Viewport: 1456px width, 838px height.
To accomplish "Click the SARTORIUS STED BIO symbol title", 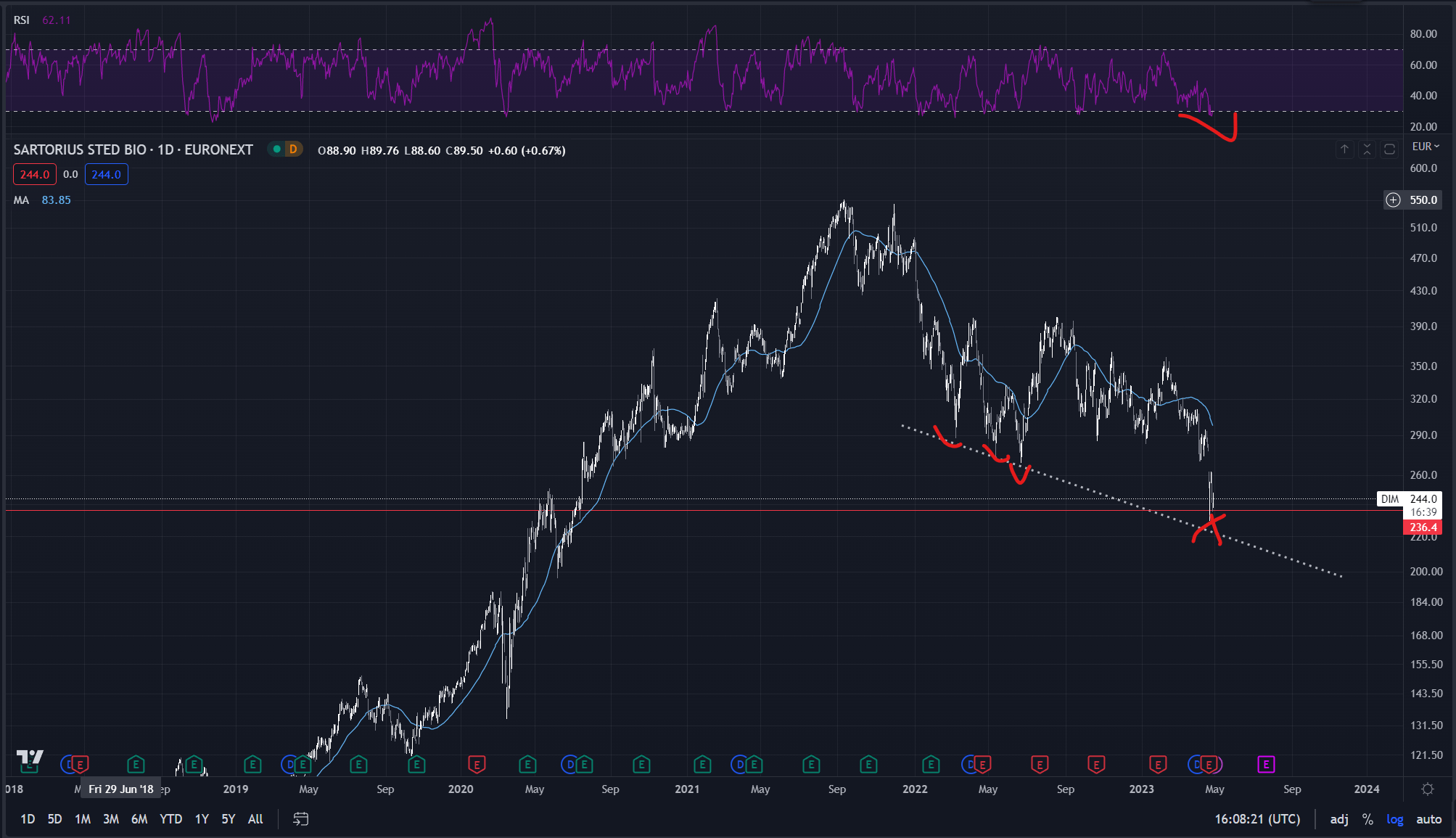I will tap(133, 149).
